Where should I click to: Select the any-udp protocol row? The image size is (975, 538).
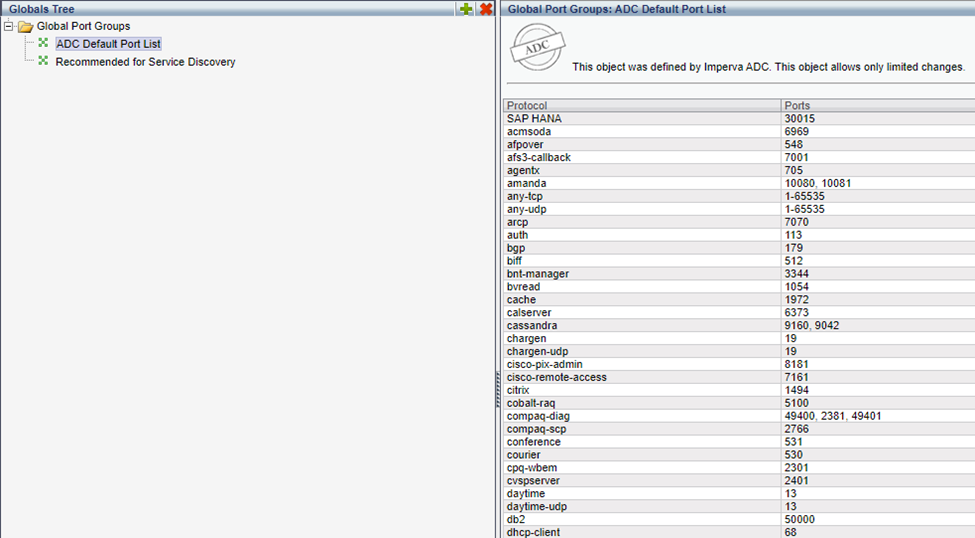pos(739,209)
